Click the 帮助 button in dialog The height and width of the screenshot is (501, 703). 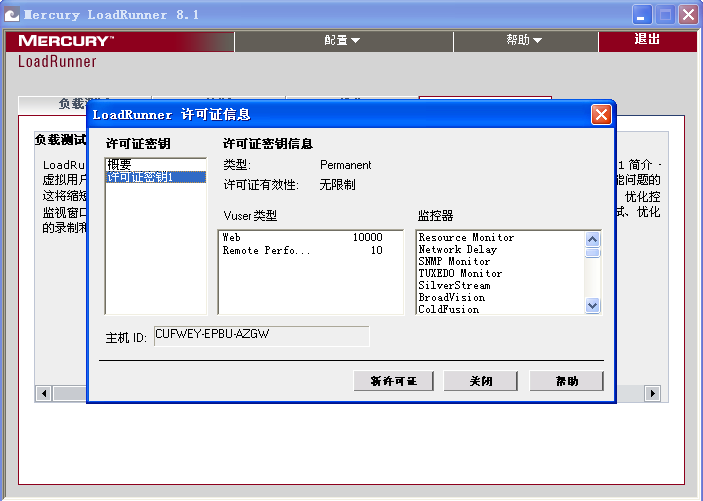tap(566, 381)
